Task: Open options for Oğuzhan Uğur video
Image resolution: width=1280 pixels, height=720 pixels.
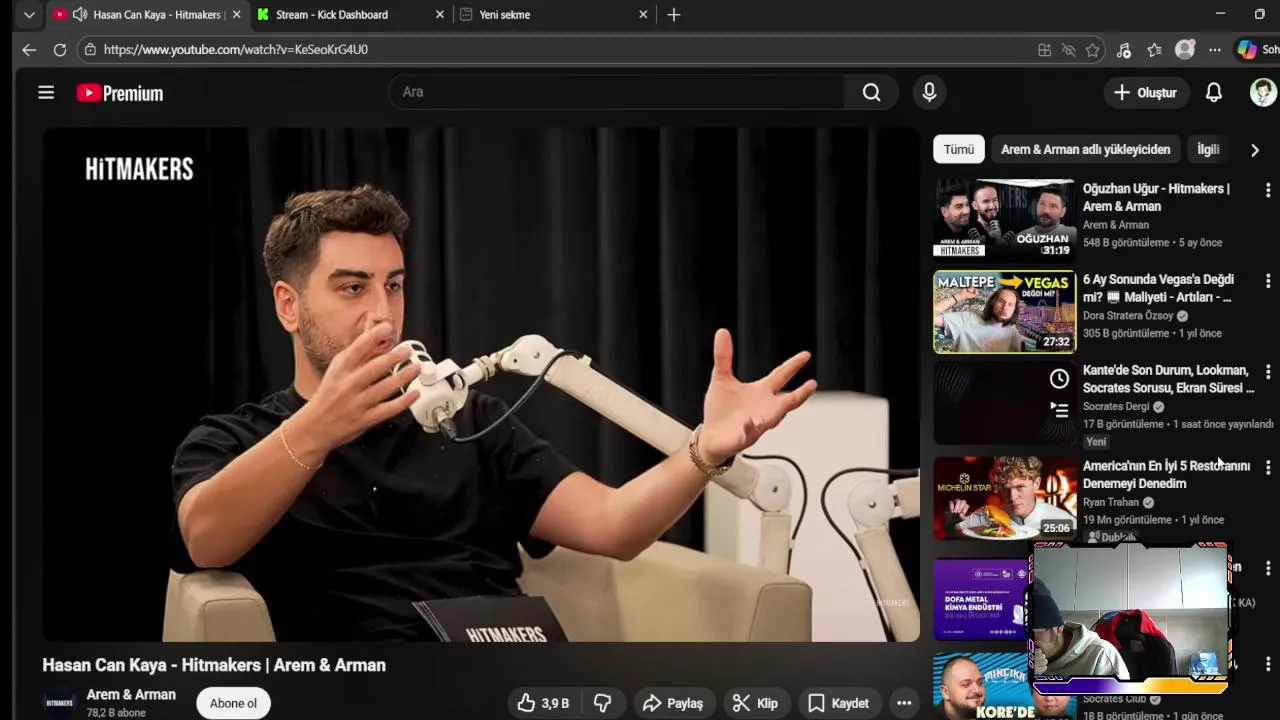Action: point(1268,190)
